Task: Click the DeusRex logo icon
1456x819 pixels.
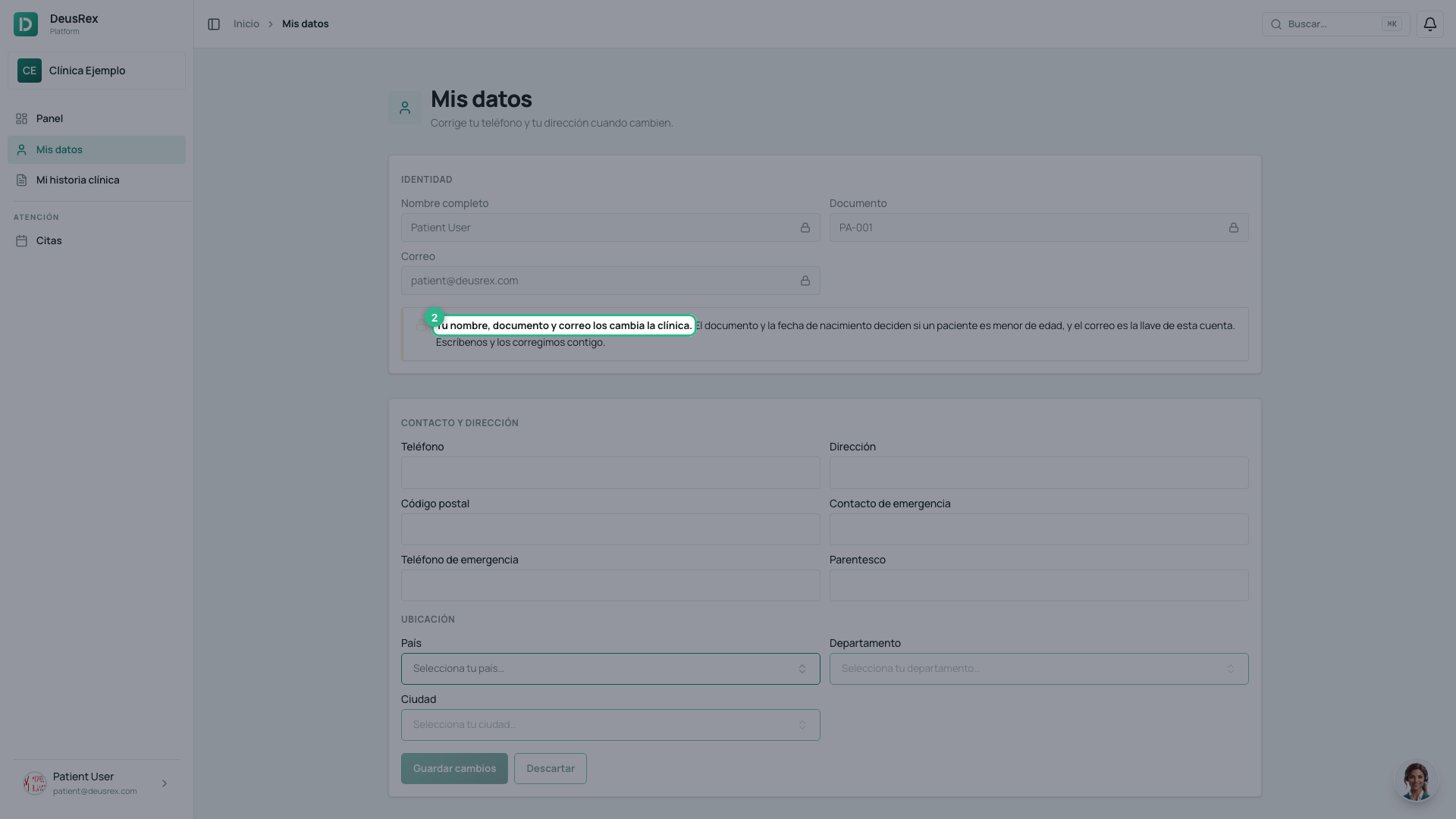Action: (x=26, y=24)
